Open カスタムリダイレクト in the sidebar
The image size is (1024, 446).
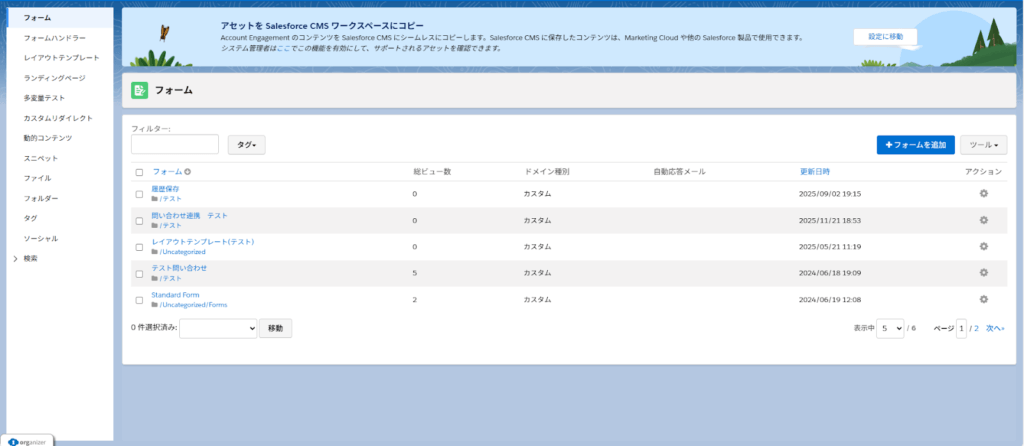coord(60,118)
